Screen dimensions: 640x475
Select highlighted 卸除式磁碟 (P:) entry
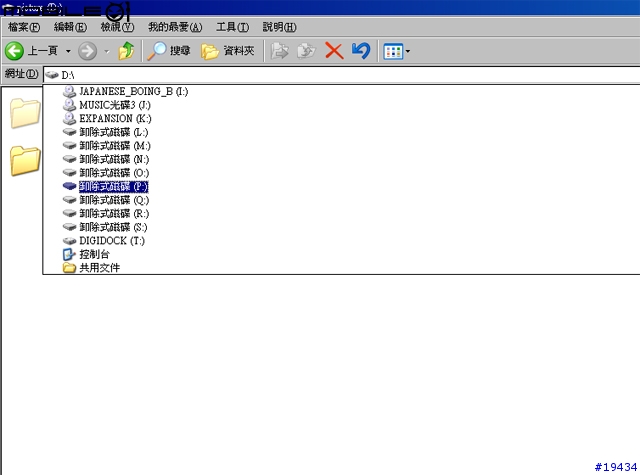[x=113, y=186]
